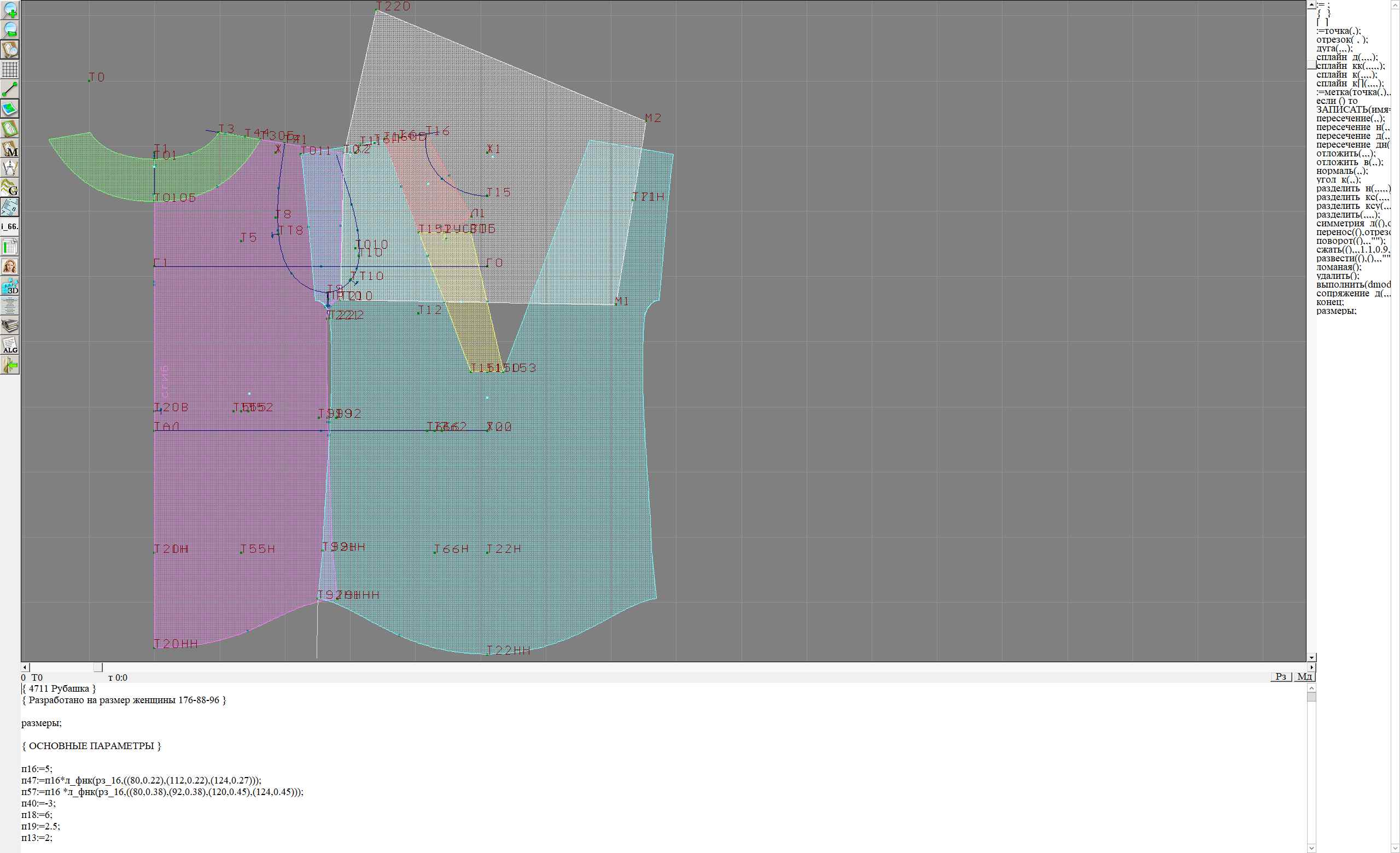
Task: Click the zoom in magnifier icon
Action: (x=10, y=10)
